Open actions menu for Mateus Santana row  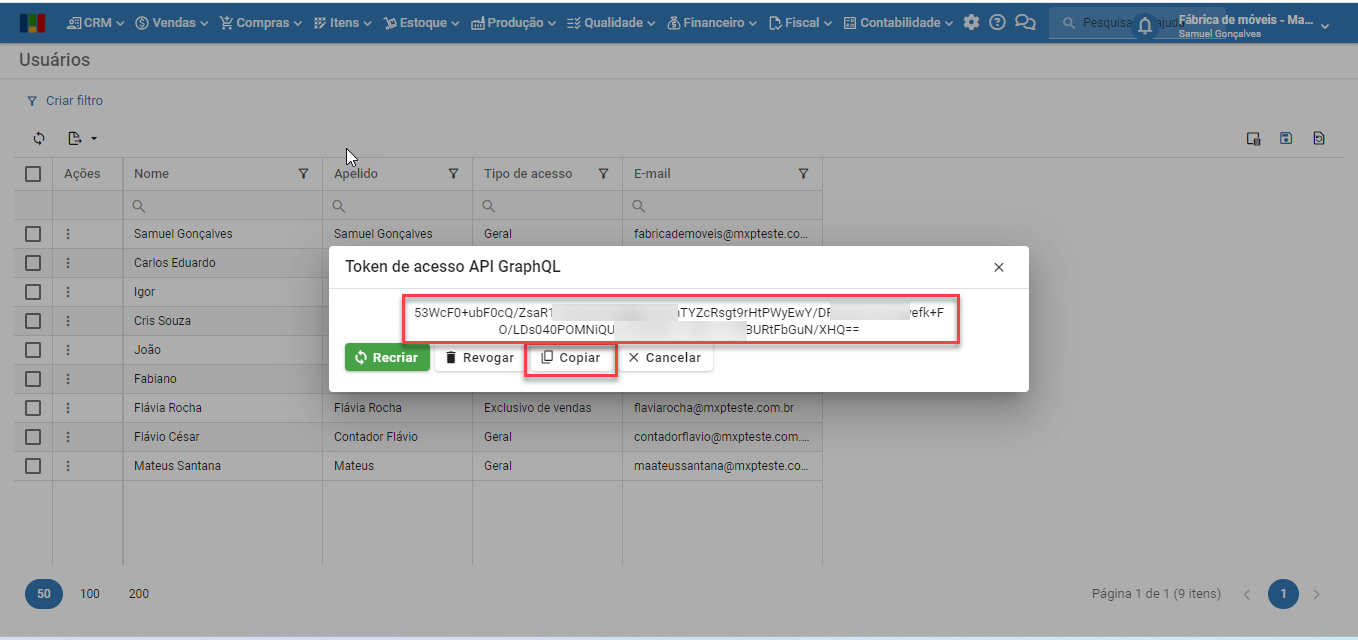[68, 466]
